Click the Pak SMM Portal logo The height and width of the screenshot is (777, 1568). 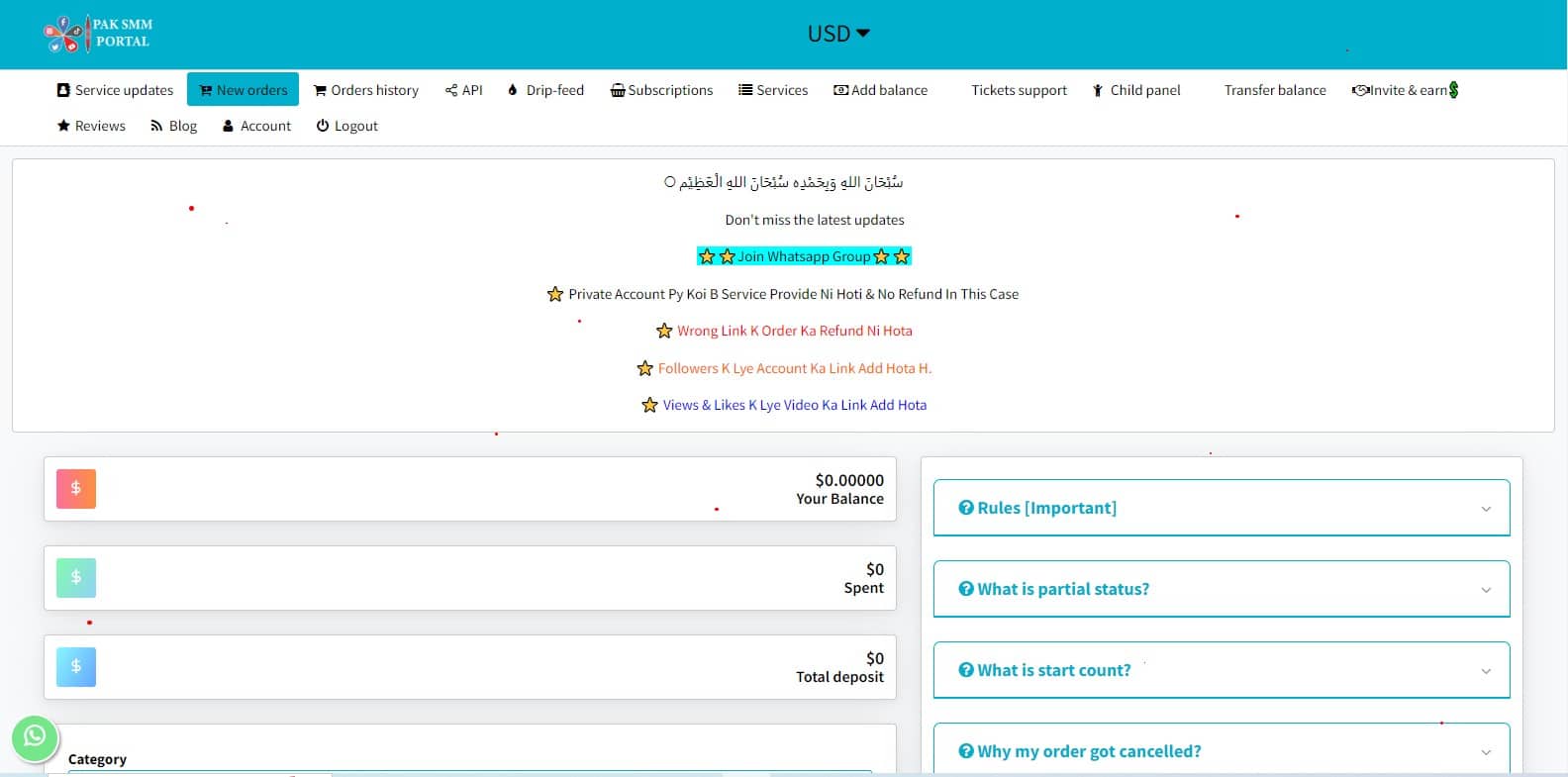(99, 34)
